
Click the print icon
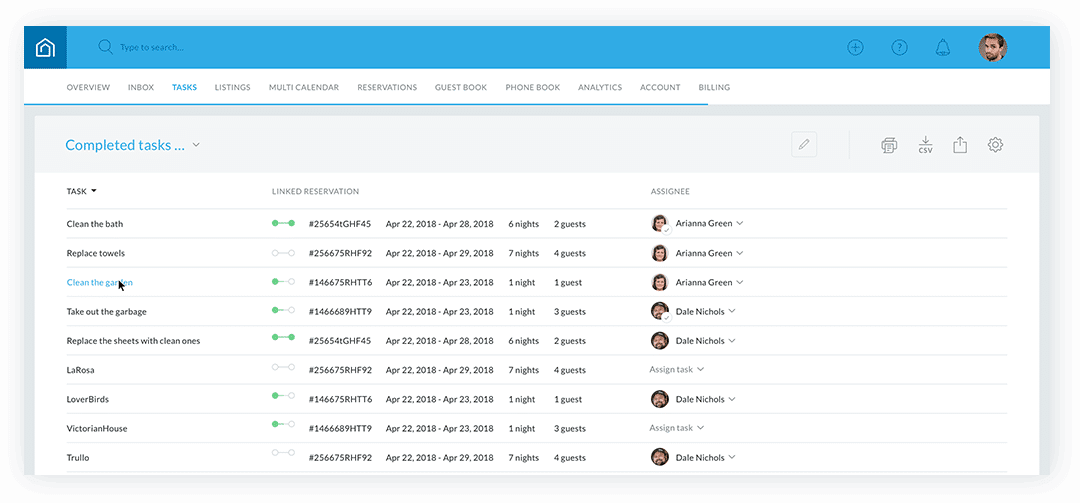click(x=889, y=145)
